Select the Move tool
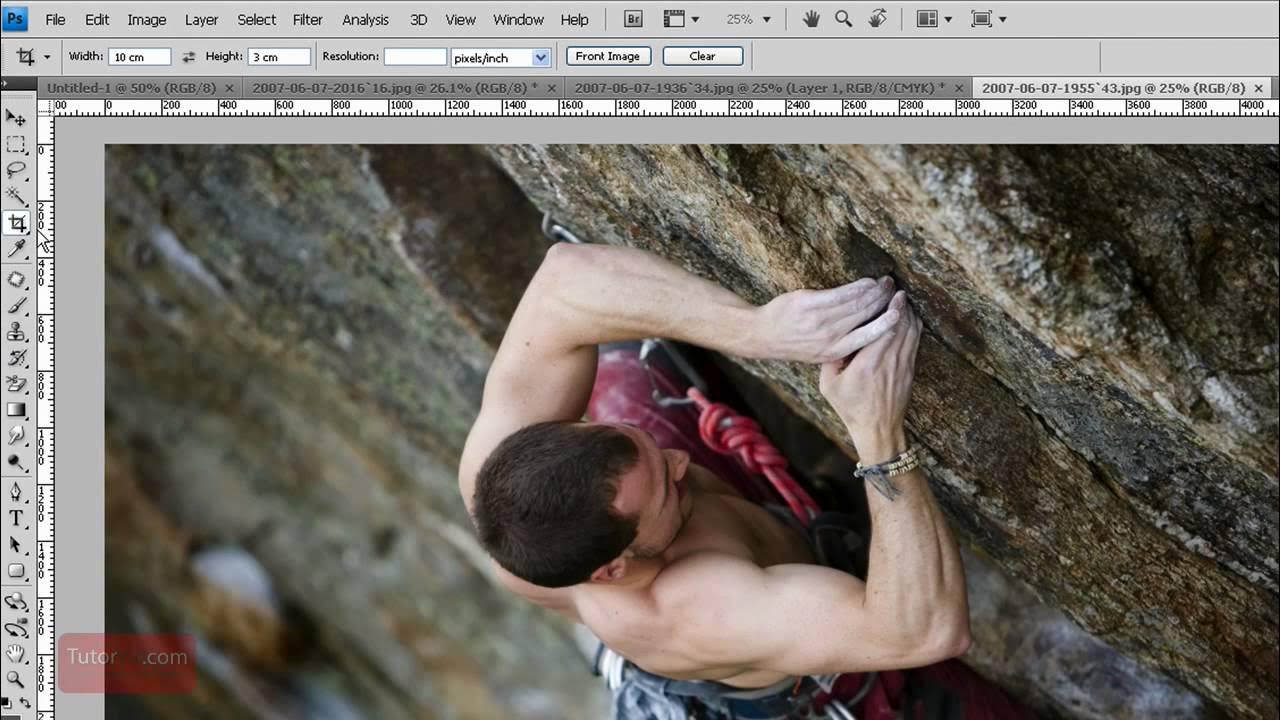 pyautogui.click(x=16, y=118)
